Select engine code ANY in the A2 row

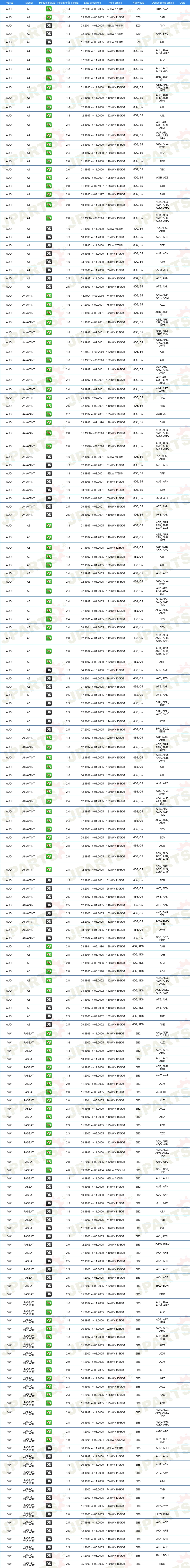(163, 26)
